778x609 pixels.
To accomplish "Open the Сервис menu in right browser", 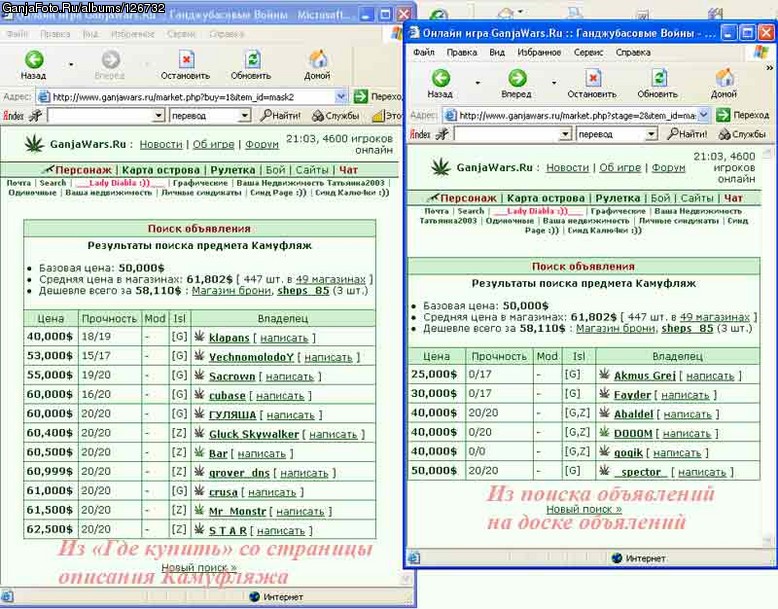I will [x=588, y=52].
